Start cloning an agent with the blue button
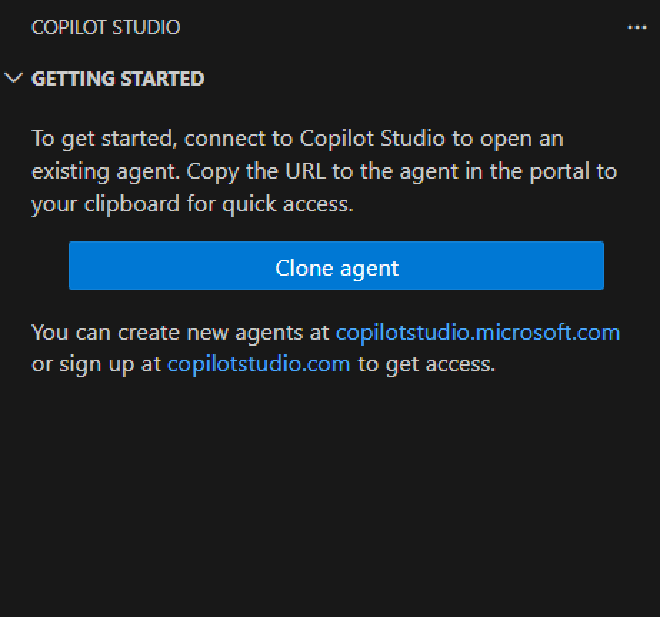 pyautogui.click(x=336, y=266)
